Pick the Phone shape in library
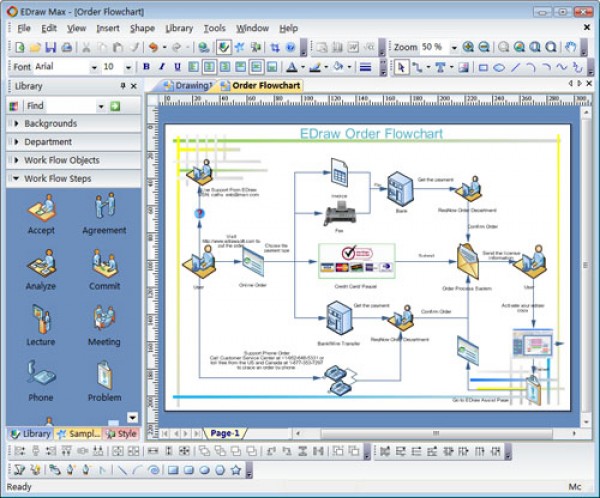 point(41,380)
